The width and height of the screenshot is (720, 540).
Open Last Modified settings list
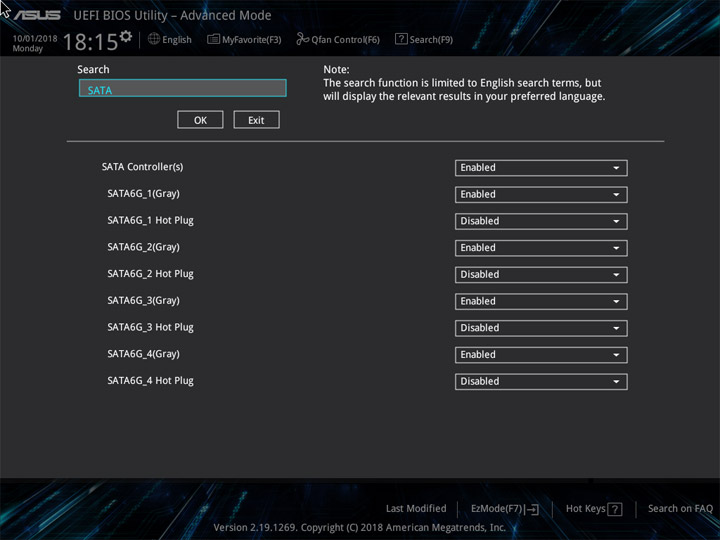tap(416, 508)
